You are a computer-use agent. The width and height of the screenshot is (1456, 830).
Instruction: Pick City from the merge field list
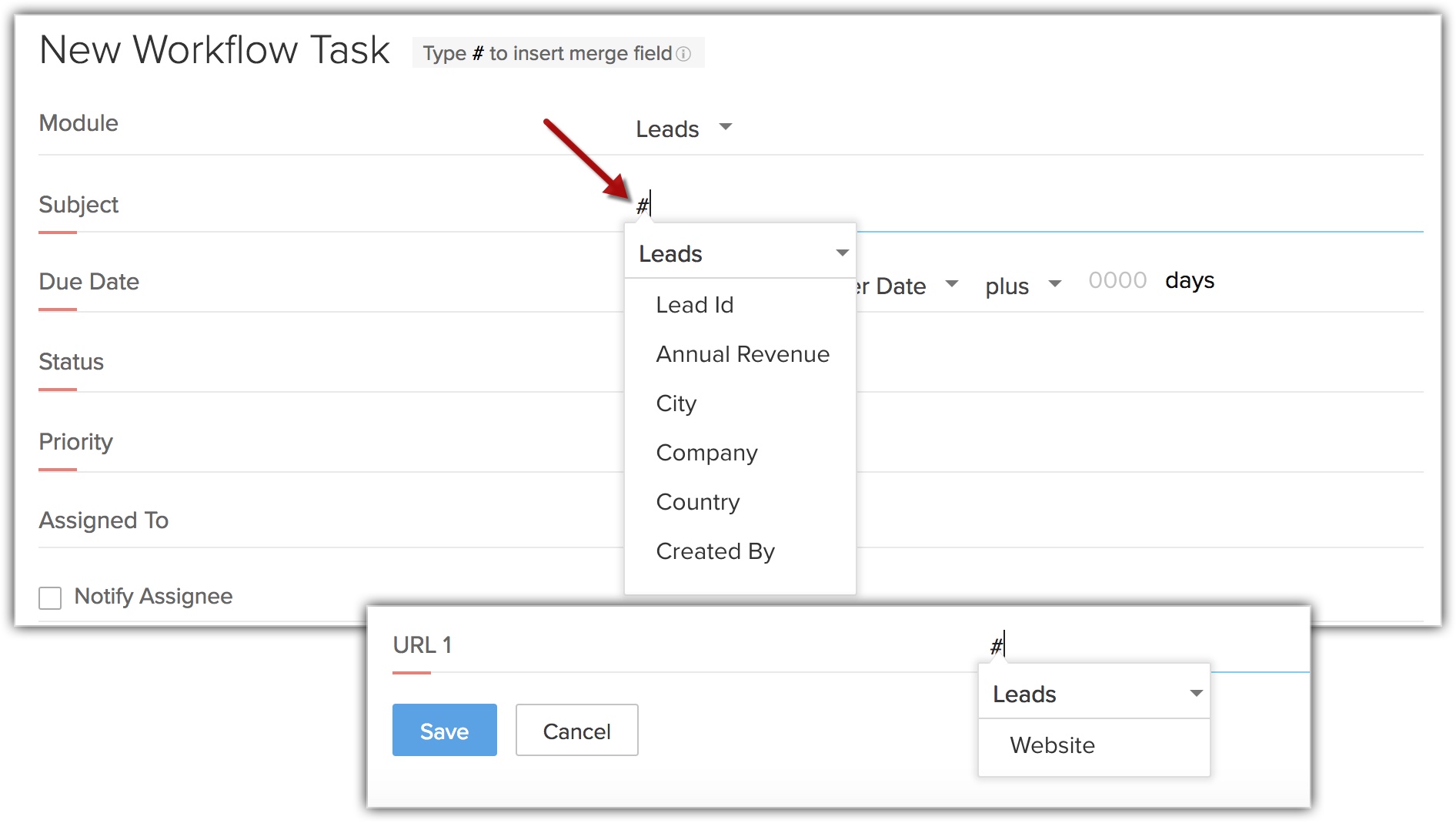pyautogui.click(x=676, y=403)
